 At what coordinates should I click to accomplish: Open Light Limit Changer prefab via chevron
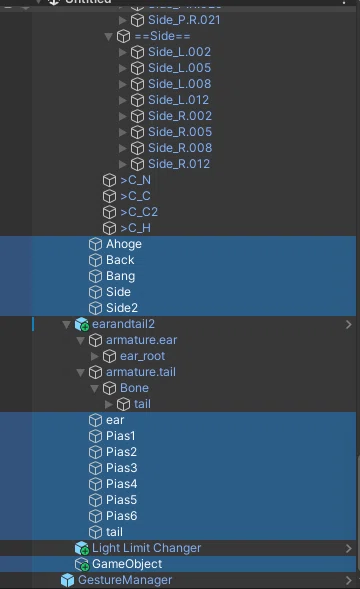point(349,548)
